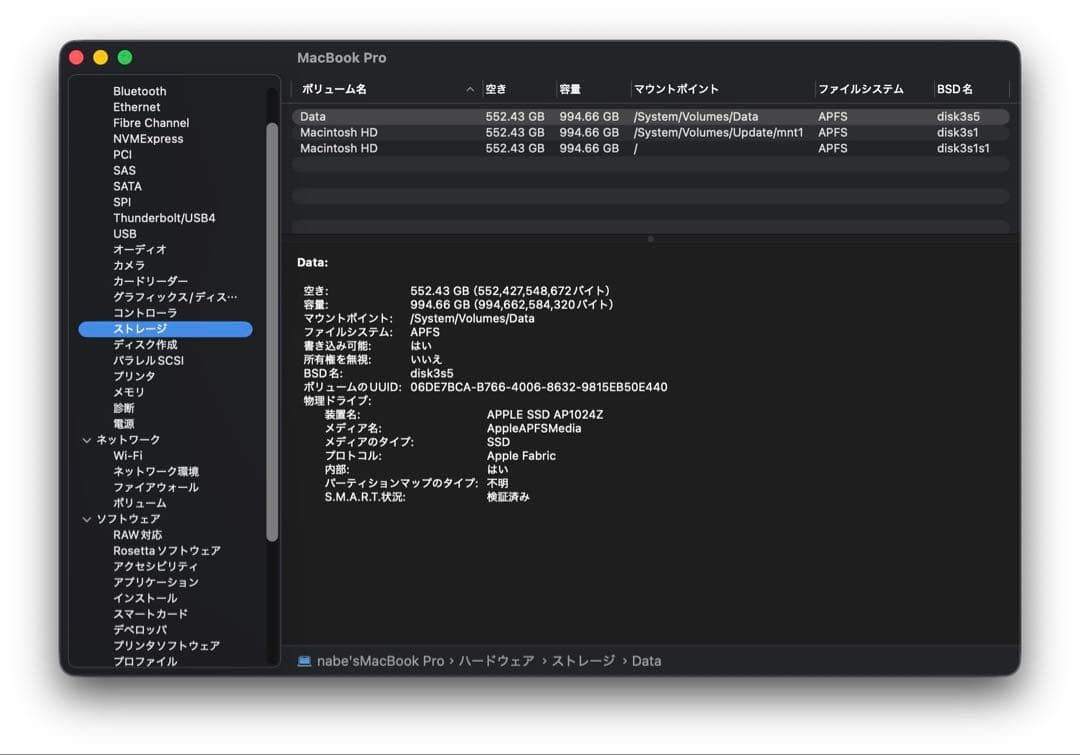Image resolution: width=1080 pixels, height=755 pixels.
Task: Select コントローラ in the sidebar
Action: point(145,313)
